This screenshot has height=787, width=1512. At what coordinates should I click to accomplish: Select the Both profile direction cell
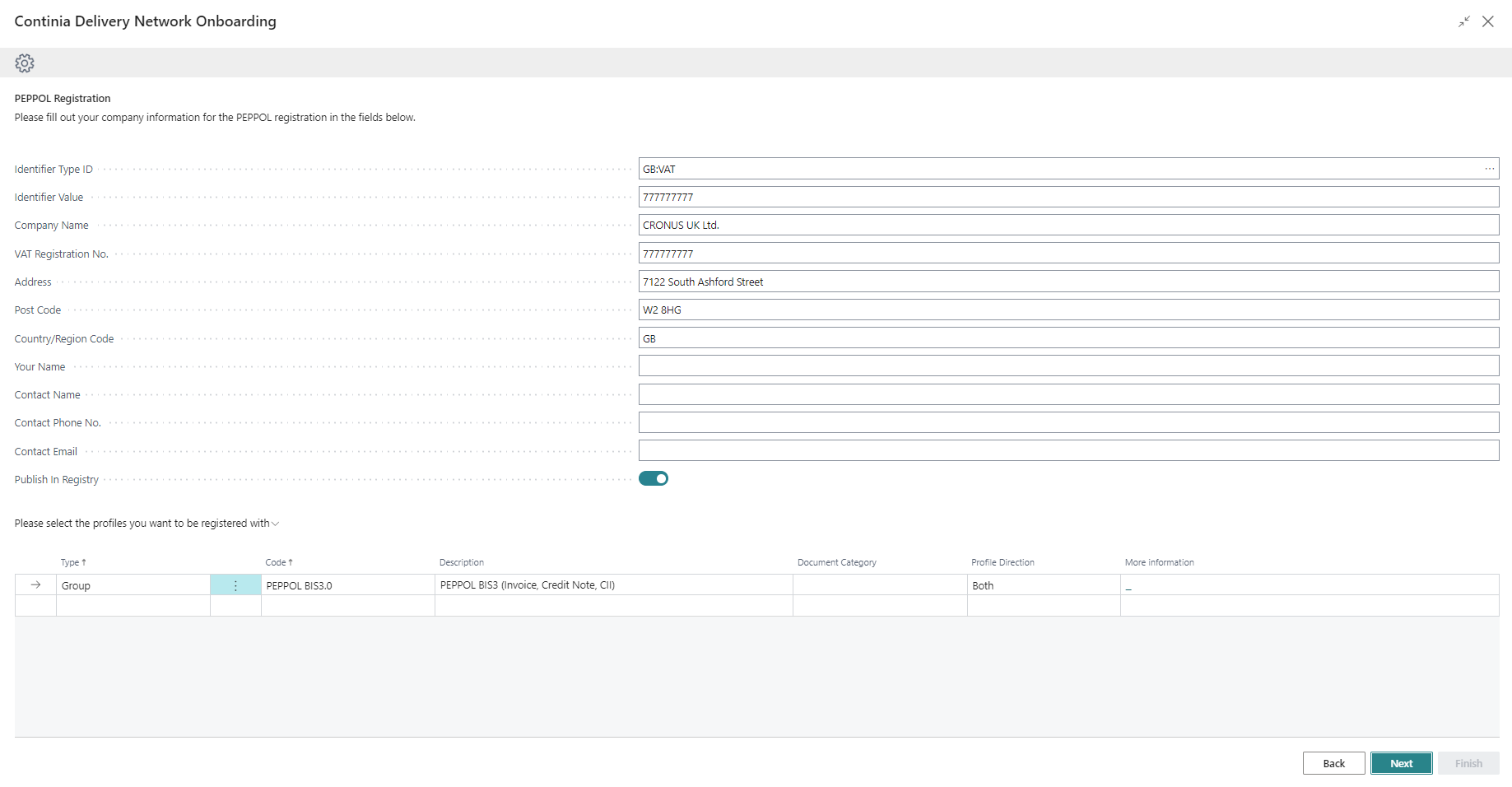pyautogui.click(x=1044, y=585)
